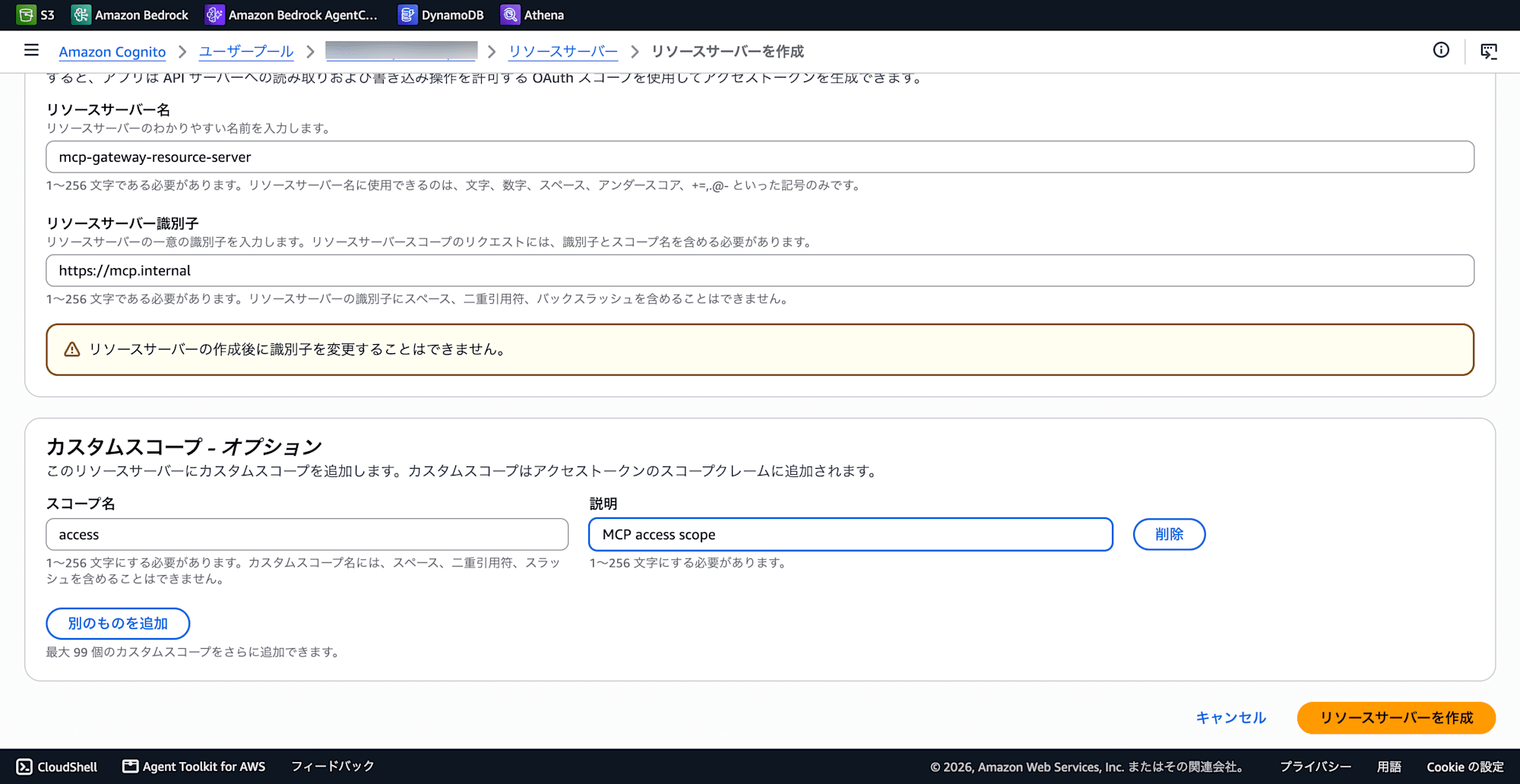Click the スコープ名 input with access

tap(307, 534)
